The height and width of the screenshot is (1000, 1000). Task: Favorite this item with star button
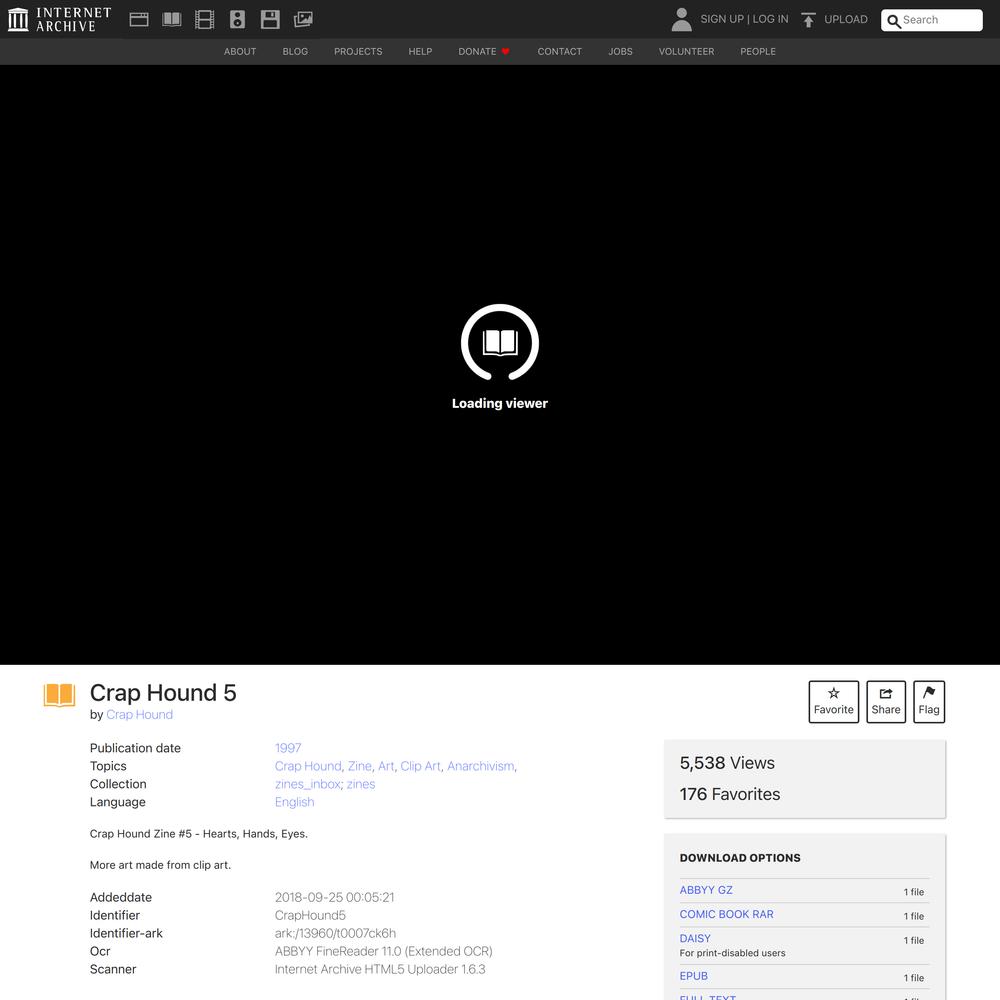click(834, 702)
